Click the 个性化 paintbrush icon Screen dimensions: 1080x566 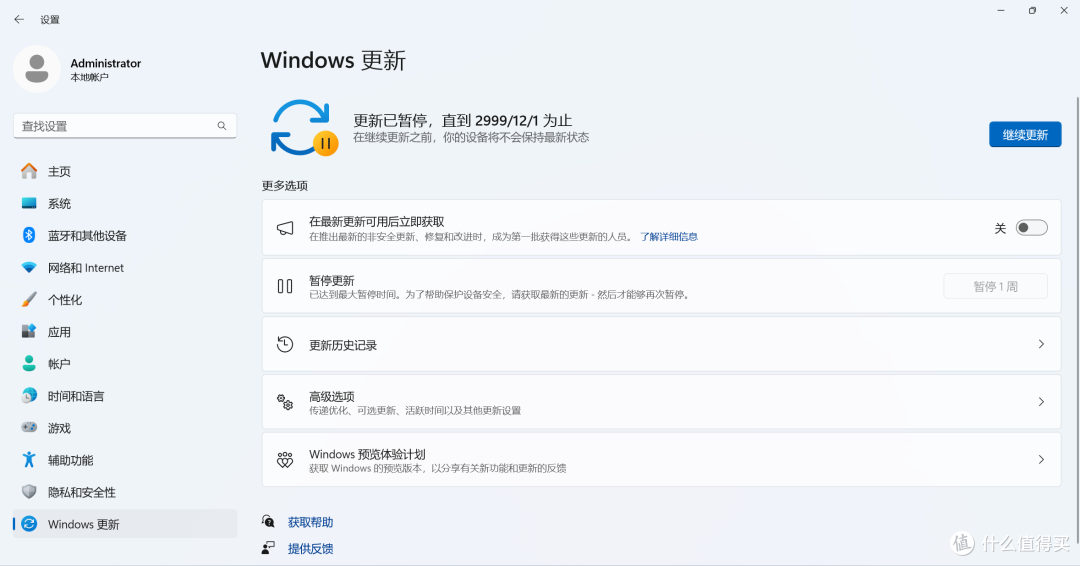pos(29,300)
